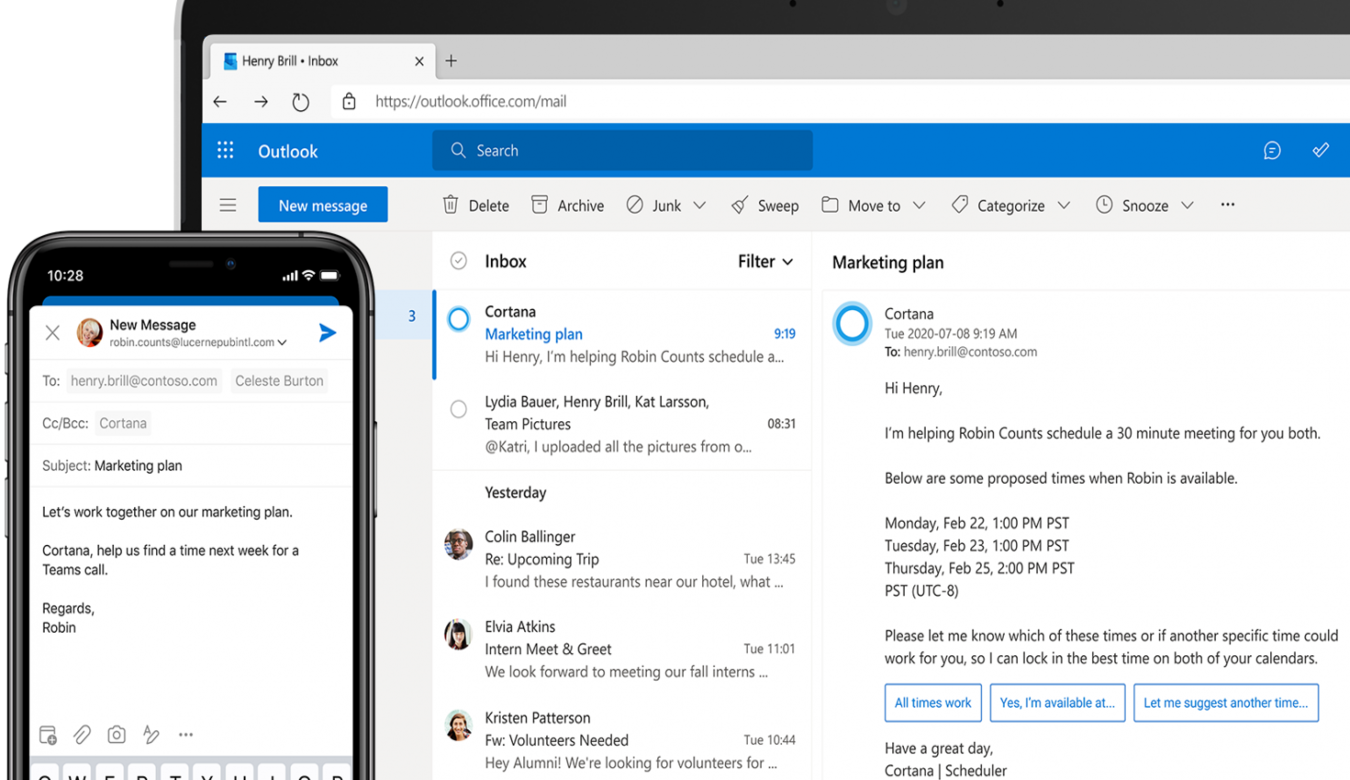Click the Yesterday group header
Image resolution: width=1350 pixels, height=780 pixels.
pos(516,492)
